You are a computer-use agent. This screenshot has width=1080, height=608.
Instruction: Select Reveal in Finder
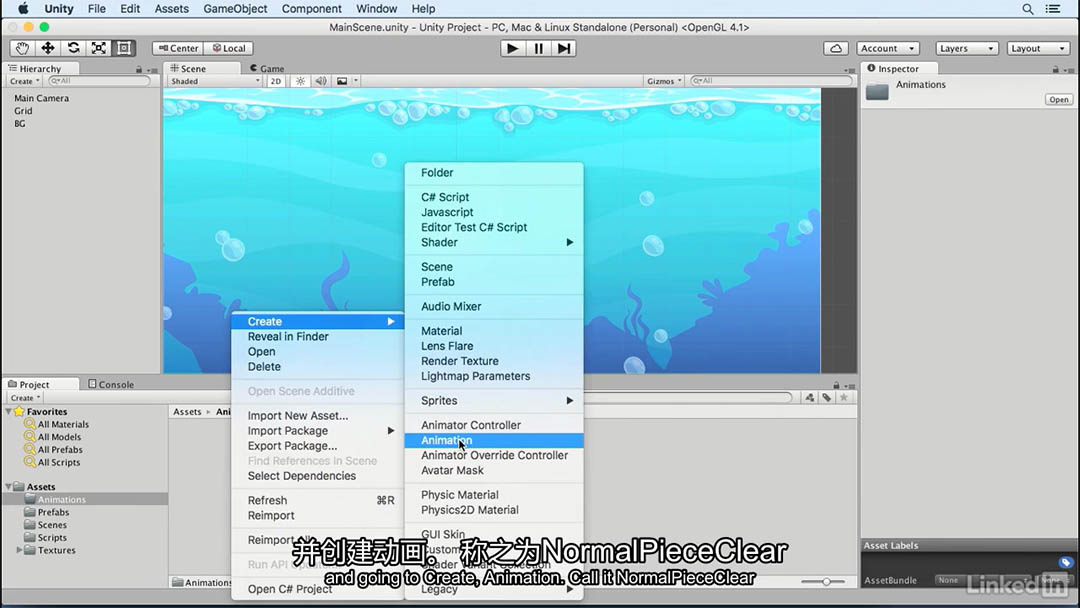coord(318,337)
